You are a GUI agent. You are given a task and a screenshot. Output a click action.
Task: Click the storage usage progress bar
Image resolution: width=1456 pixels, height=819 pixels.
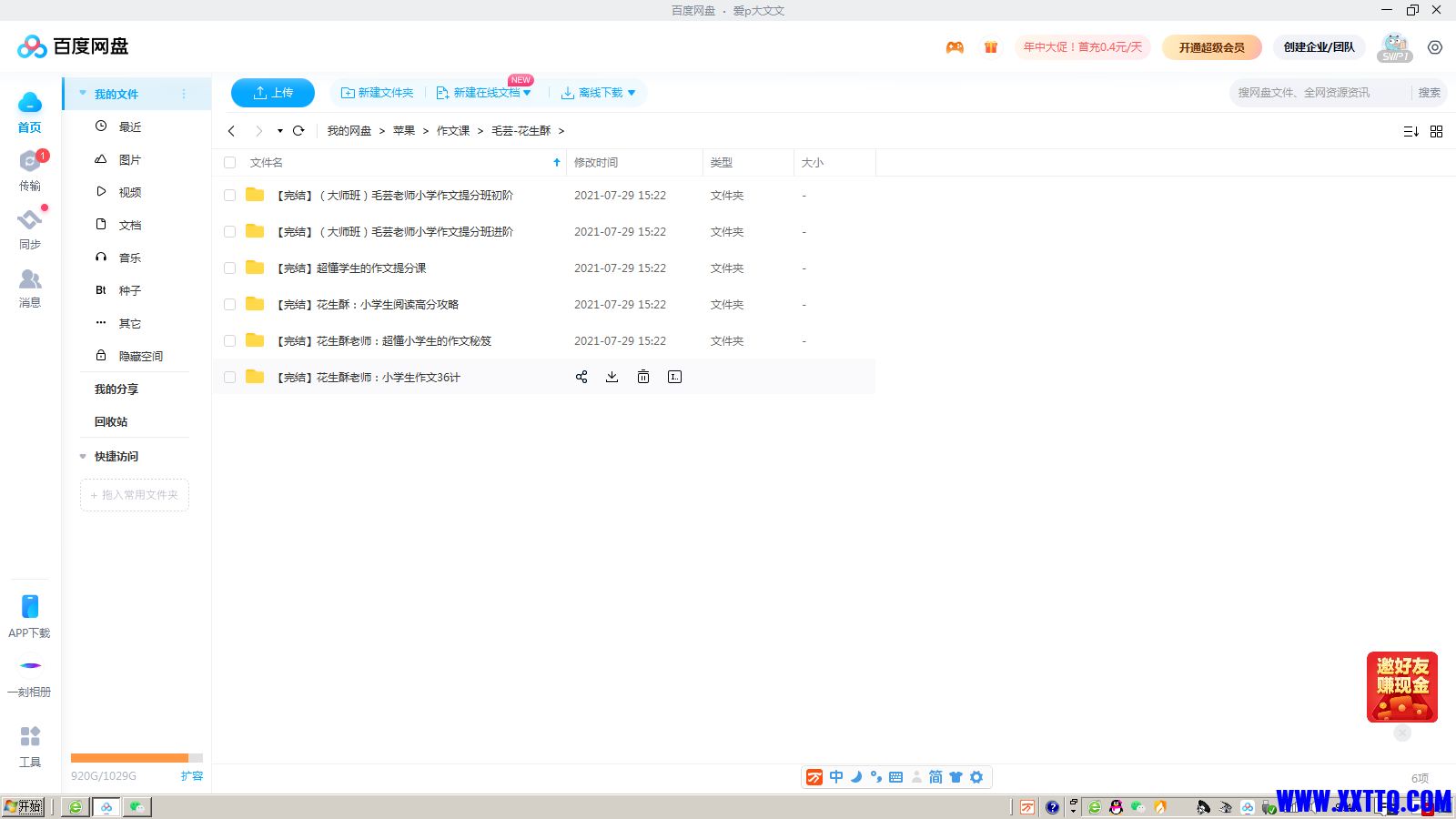point(136,757)
